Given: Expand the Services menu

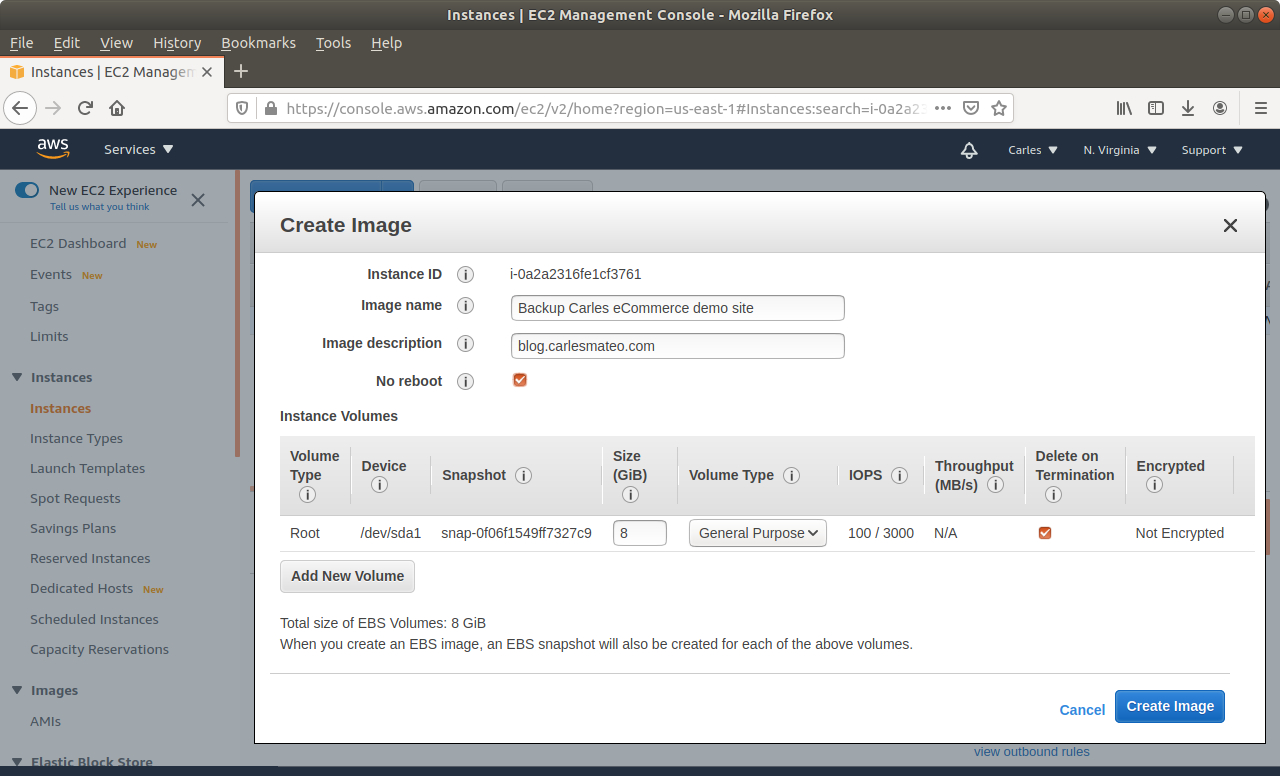Looking at the screenshot, I should 139,149.
